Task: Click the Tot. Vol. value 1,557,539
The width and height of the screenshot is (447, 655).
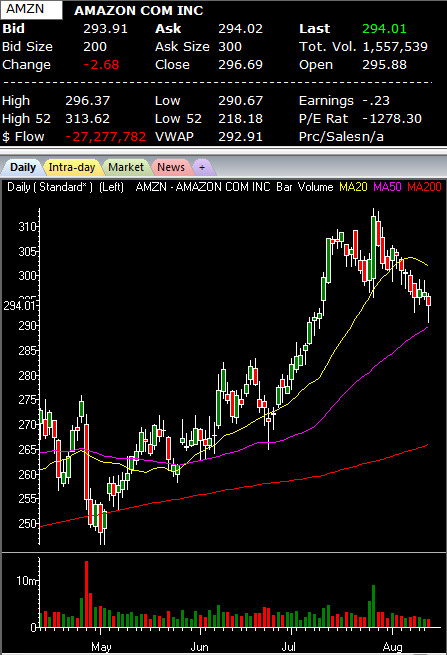Action: [395, 47]
